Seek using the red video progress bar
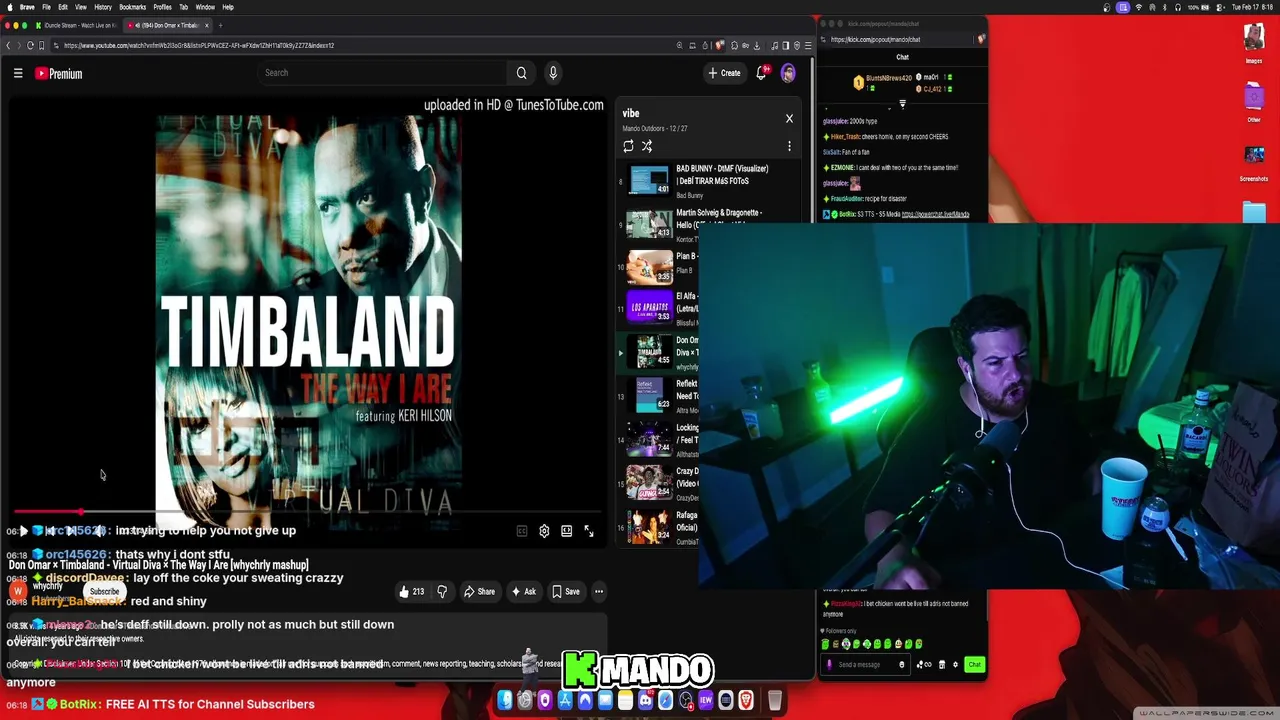Image resolution: width=1280 pixels, height=720 pixels. tap(308, 512)
